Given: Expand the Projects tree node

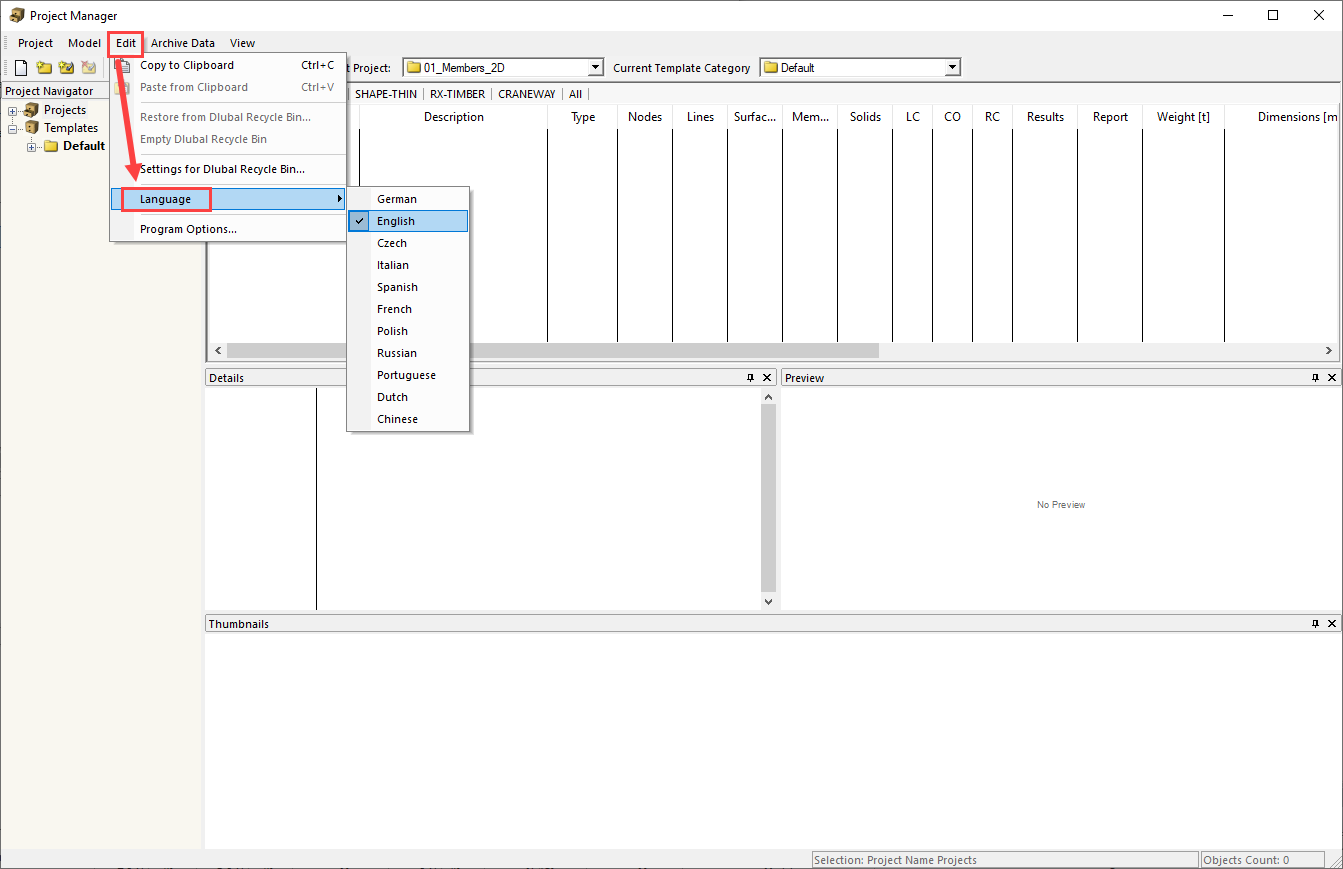Looking at the screenshot, I should (13, 110).
